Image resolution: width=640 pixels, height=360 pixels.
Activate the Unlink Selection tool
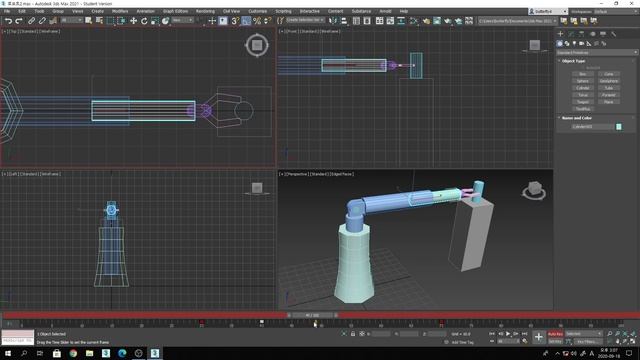coord(42,20)
